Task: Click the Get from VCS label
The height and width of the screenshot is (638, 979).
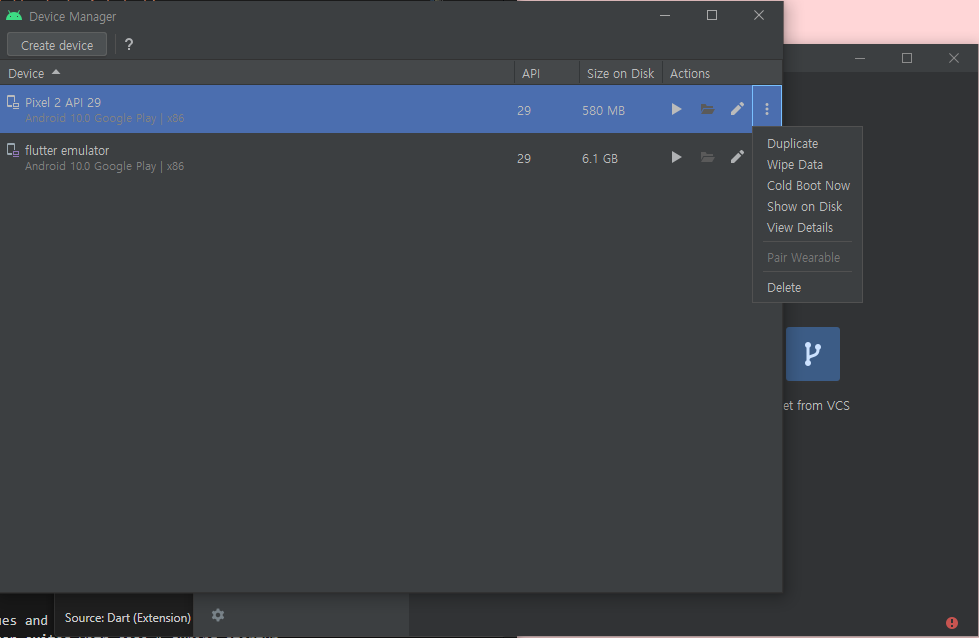Action: [x=816, y=406]
